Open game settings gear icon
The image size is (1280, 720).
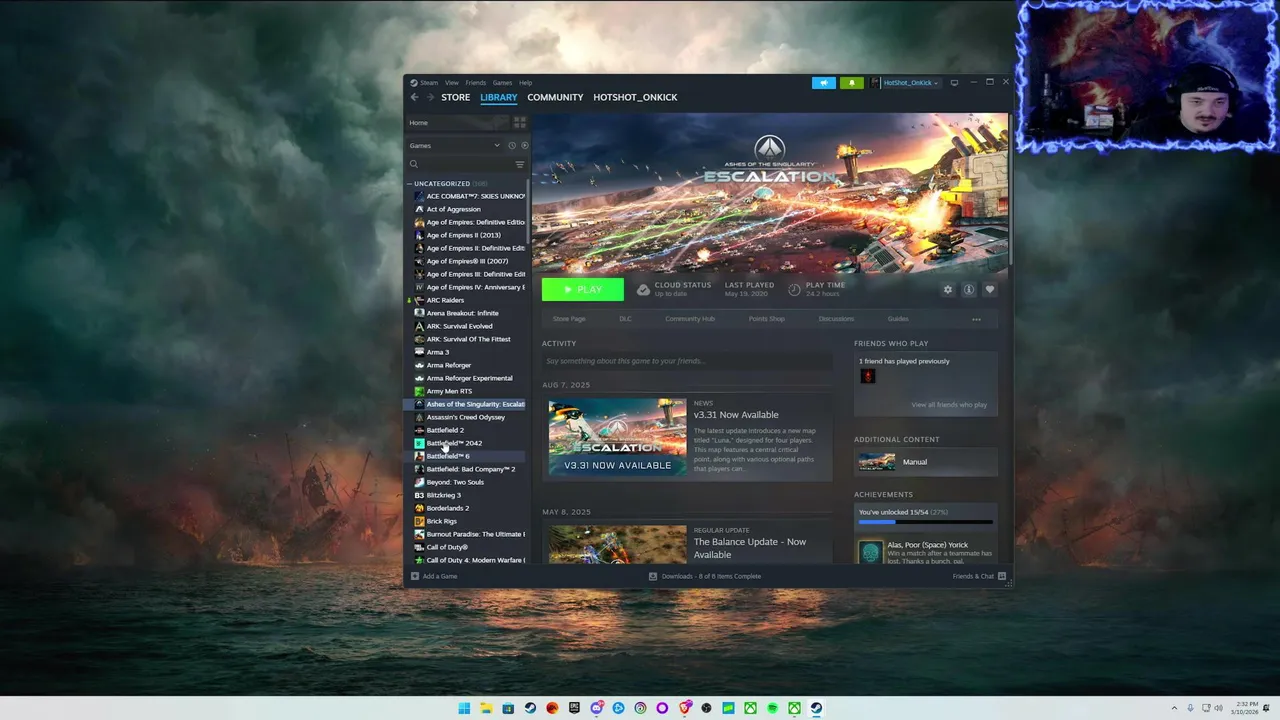tap(948, 290)
